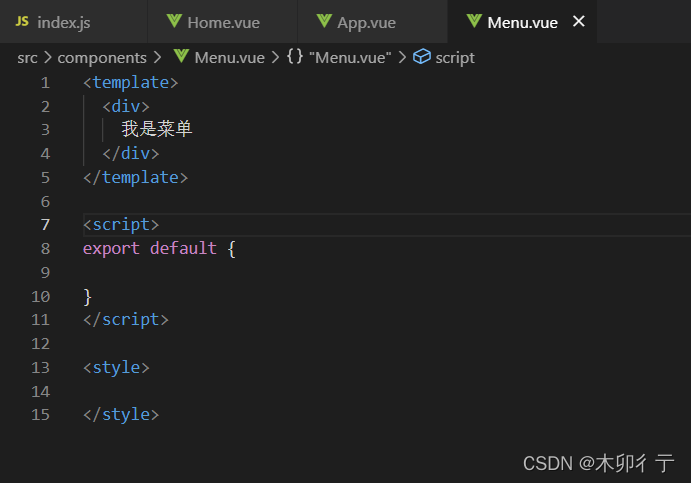691x483 pixels.
Task: Click the chevron after src breadcrumb
Action: point(48,57)
